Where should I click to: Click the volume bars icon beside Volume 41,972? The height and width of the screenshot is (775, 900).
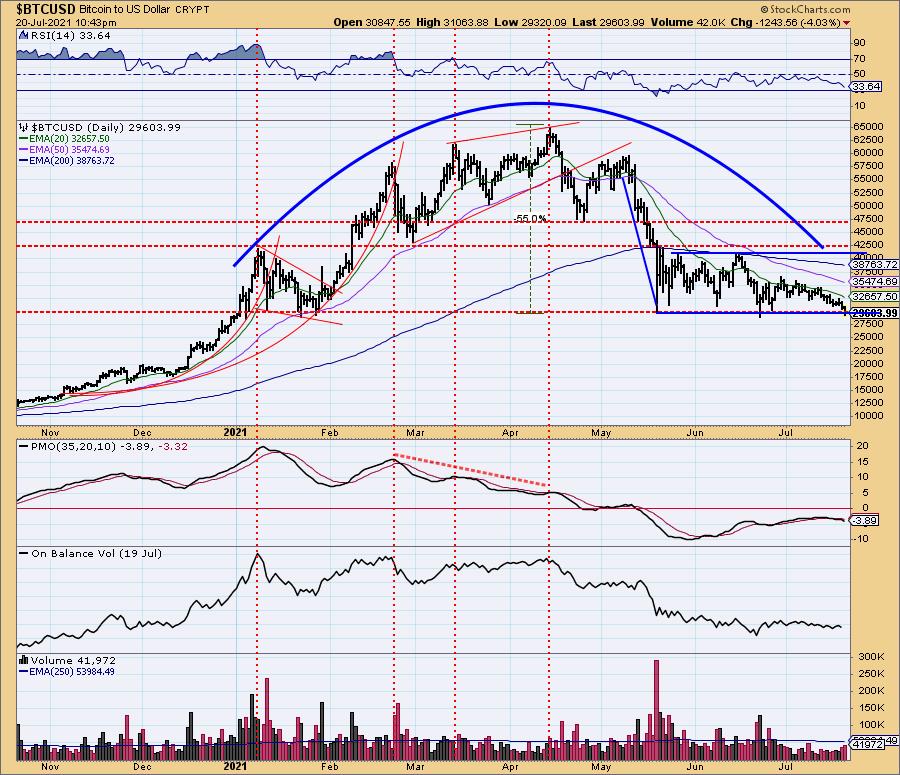tap(24, 660)
